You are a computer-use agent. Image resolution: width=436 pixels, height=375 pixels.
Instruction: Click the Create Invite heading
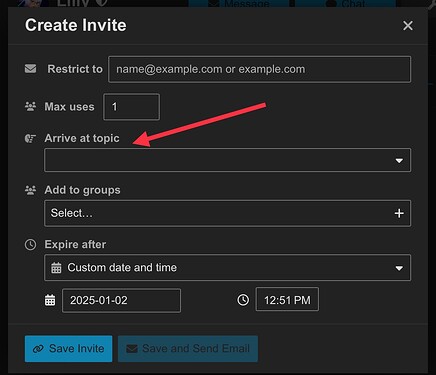[76, 25]
